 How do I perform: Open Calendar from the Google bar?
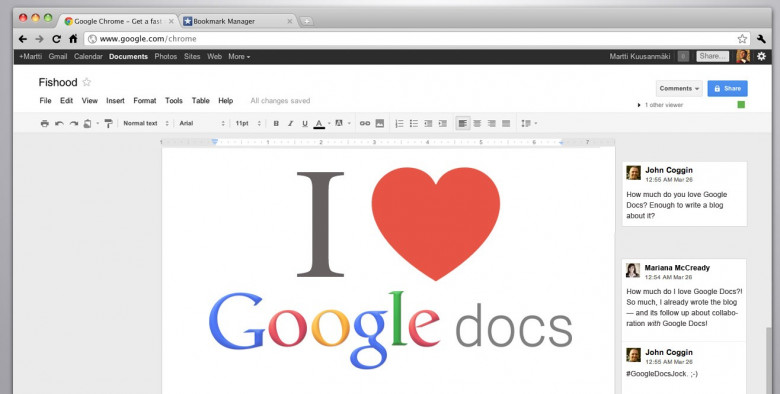coord(88,57)
